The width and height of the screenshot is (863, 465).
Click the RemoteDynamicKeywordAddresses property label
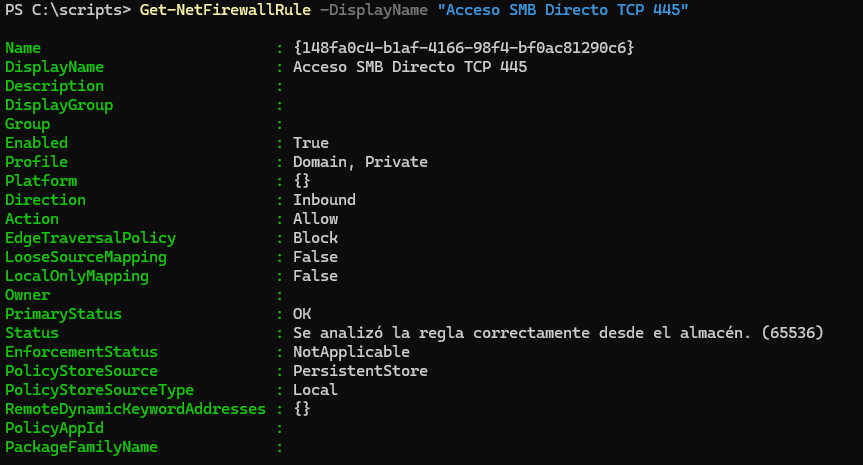pos(135,409)
